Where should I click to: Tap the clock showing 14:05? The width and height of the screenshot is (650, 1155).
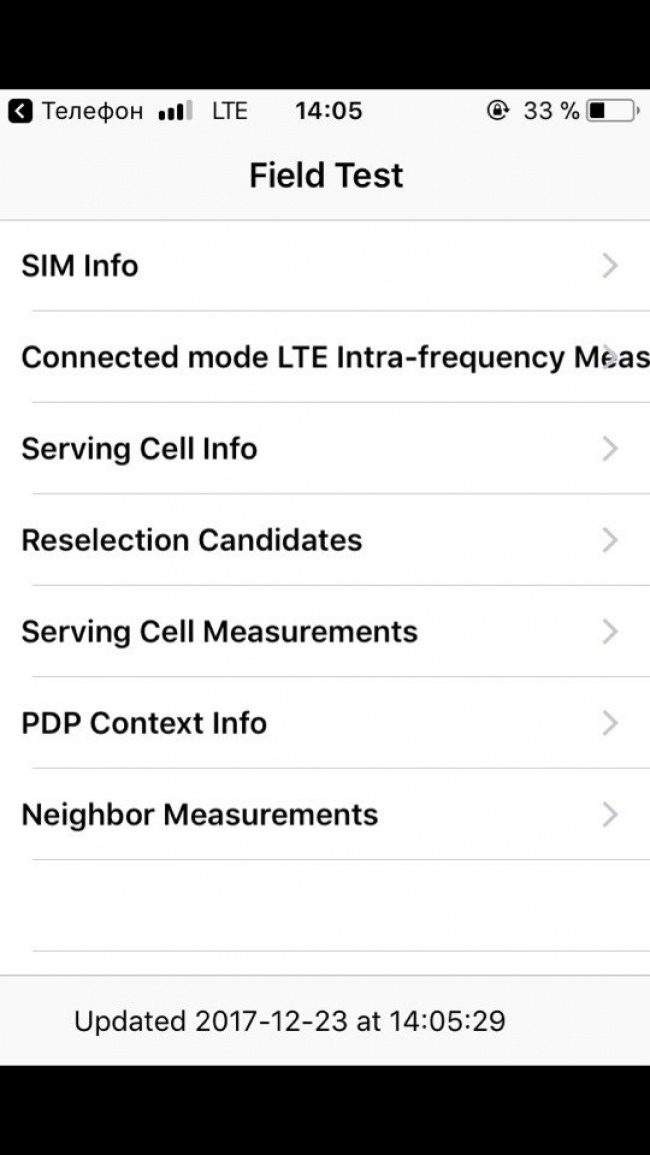point(328,111)
